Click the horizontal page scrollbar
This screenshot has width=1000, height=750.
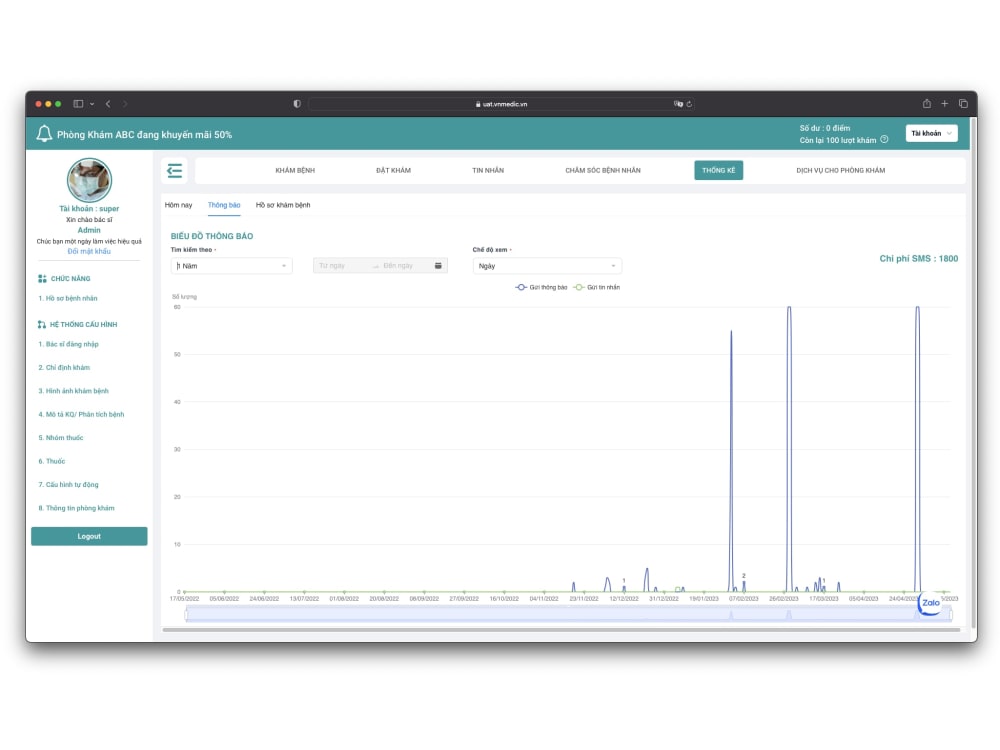[x=561, y=630]
